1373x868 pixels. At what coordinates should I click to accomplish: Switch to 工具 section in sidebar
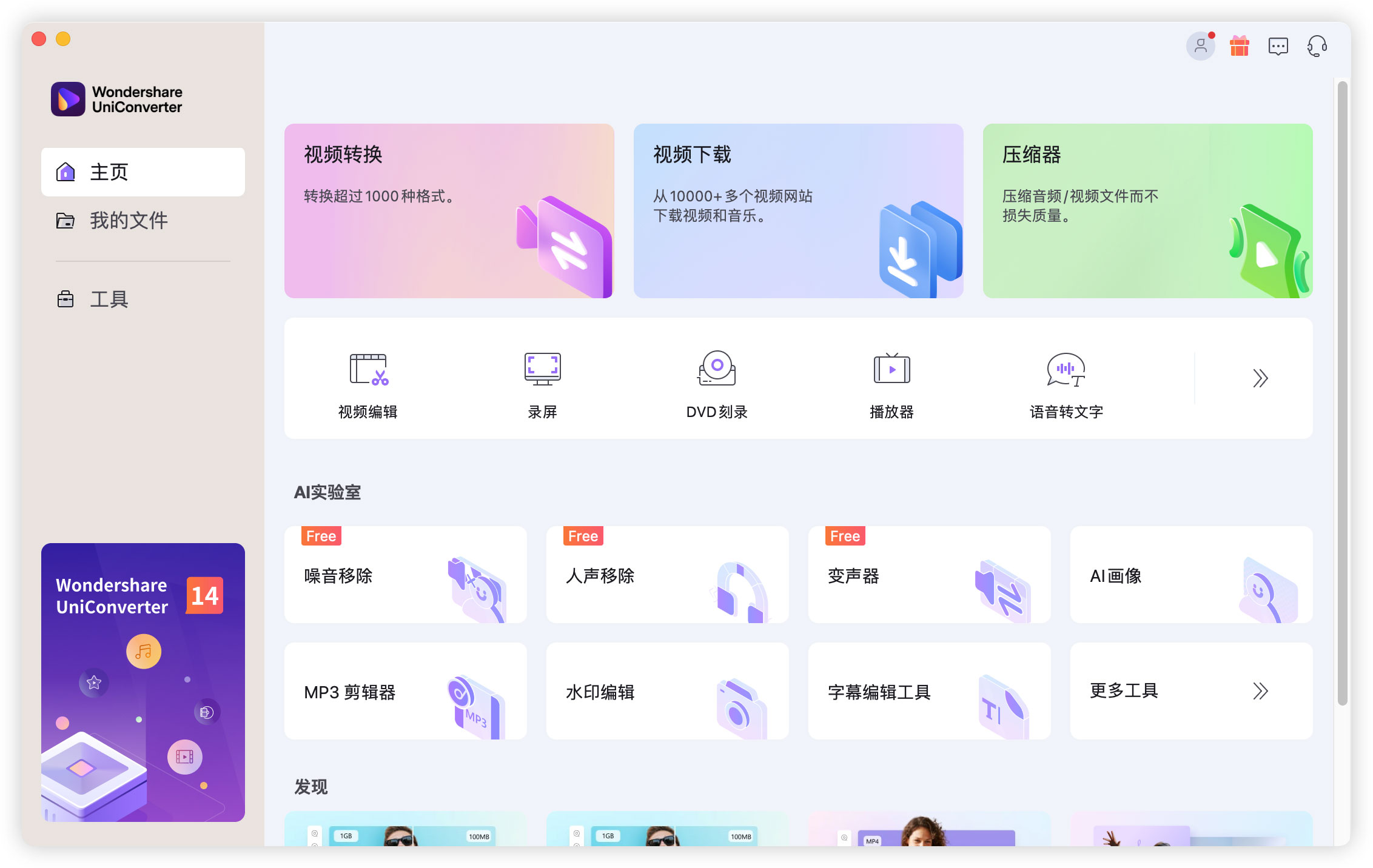tap(143, 299)
